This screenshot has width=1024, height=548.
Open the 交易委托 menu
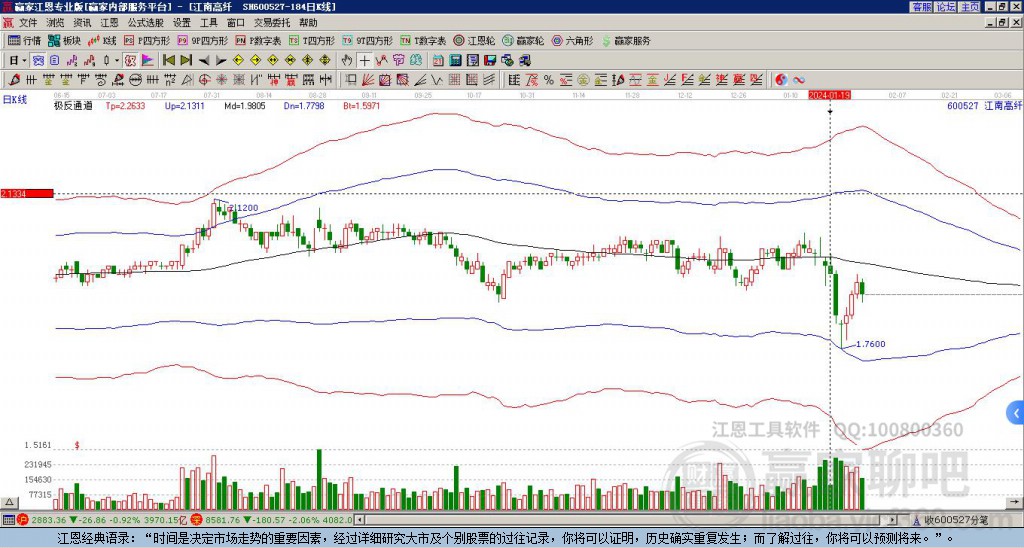coord(272,23)
